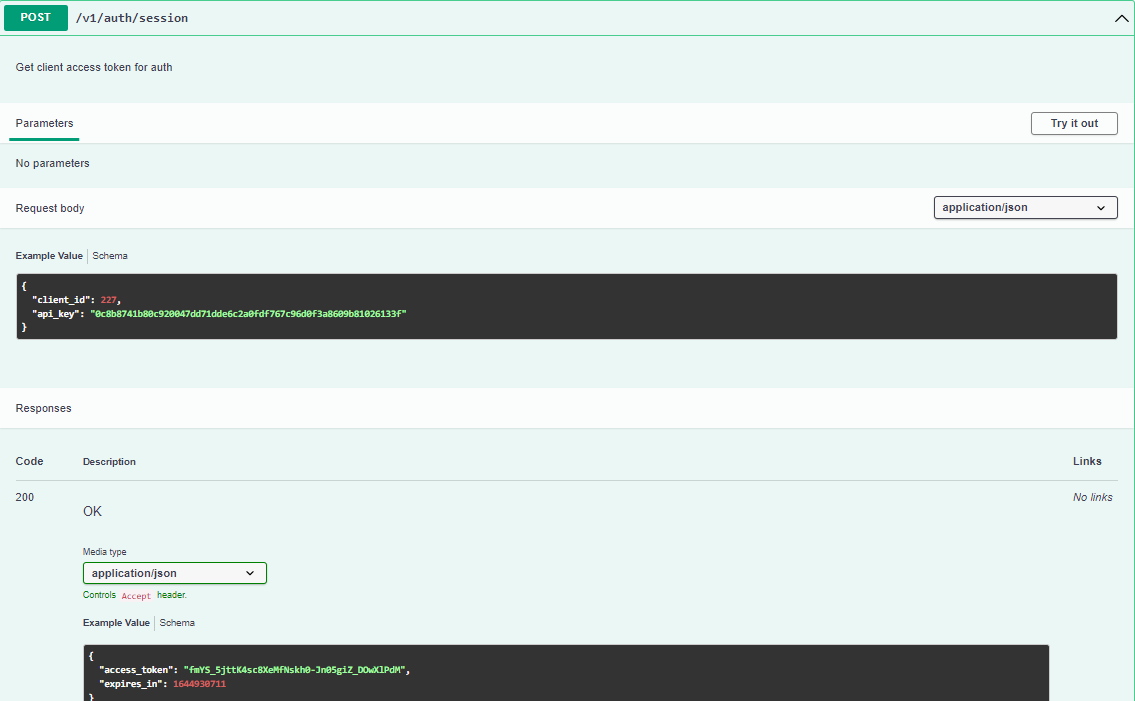Click the red Accept header code label

click(x=136, y=596)
